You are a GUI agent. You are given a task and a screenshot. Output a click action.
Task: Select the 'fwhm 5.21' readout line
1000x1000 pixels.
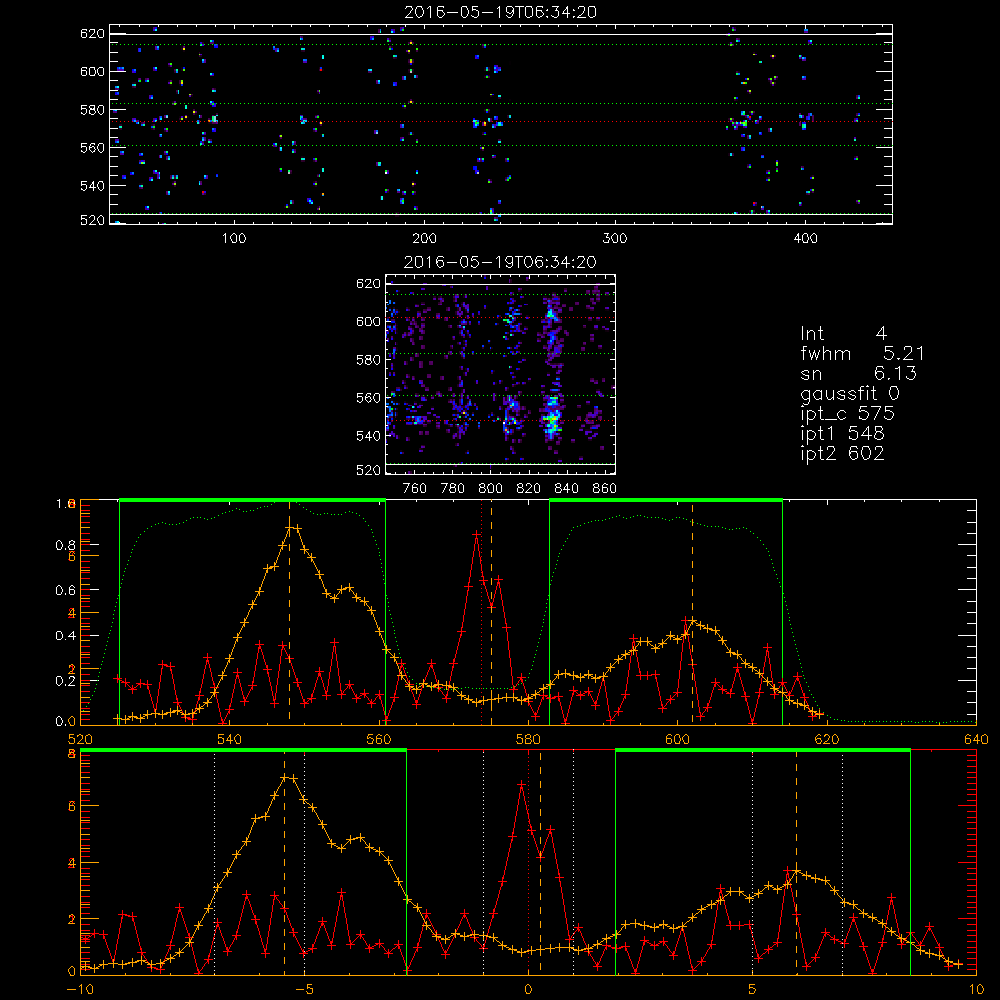(x=862, y=353)
